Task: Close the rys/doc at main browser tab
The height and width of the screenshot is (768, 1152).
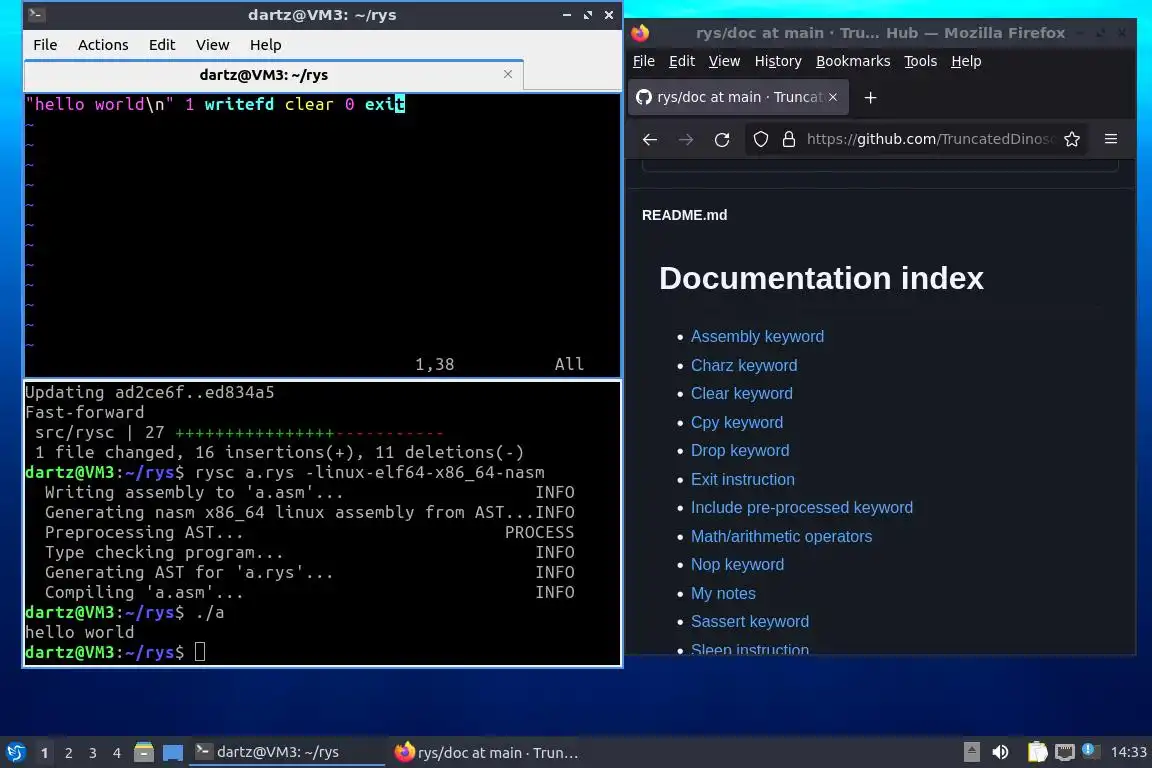Action: (832, 97)
